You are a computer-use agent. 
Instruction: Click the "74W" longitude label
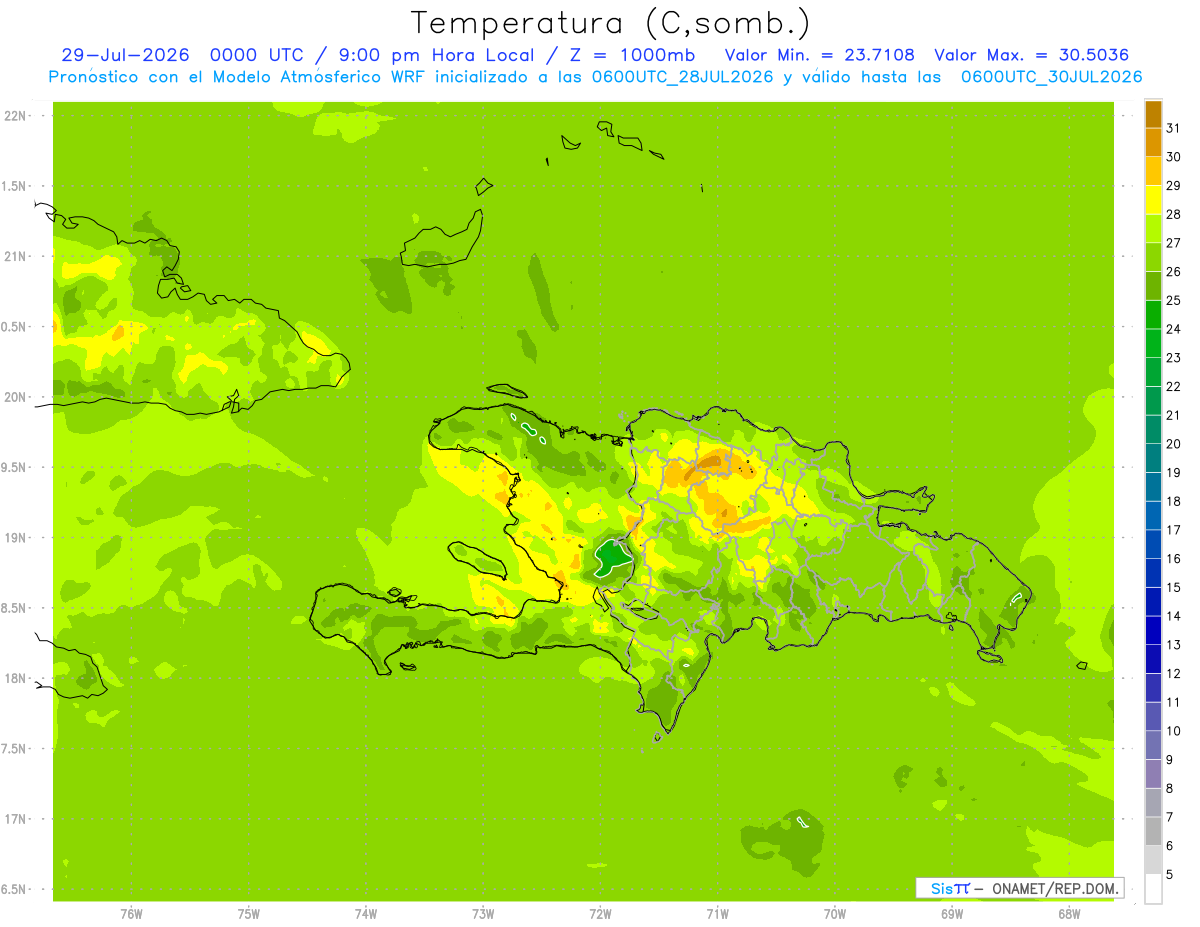(366, 914)
